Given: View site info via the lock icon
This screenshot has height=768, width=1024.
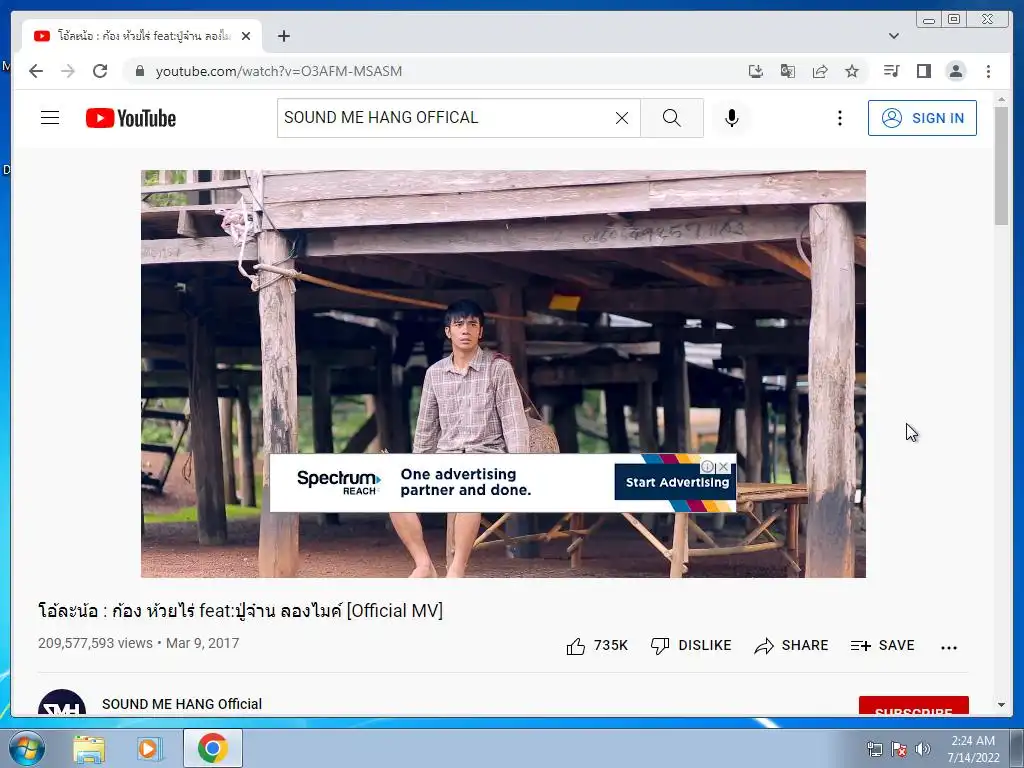Looking at the screenshot, I should click(x=139, y=71).
